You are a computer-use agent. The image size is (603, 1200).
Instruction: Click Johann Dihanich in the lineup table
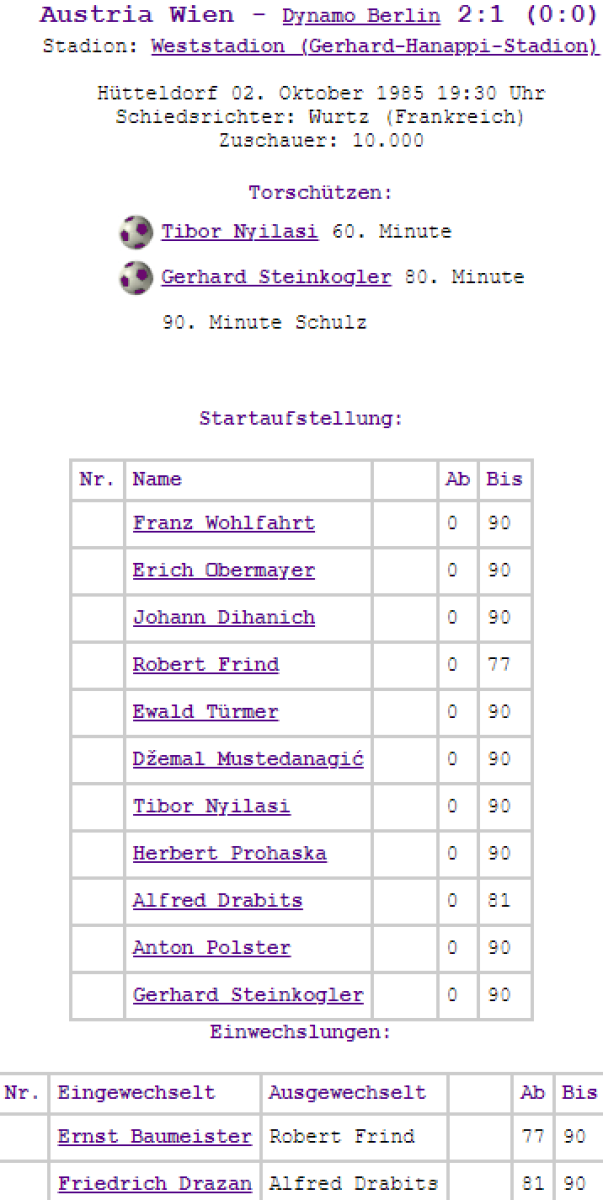[x=223, y=617]
